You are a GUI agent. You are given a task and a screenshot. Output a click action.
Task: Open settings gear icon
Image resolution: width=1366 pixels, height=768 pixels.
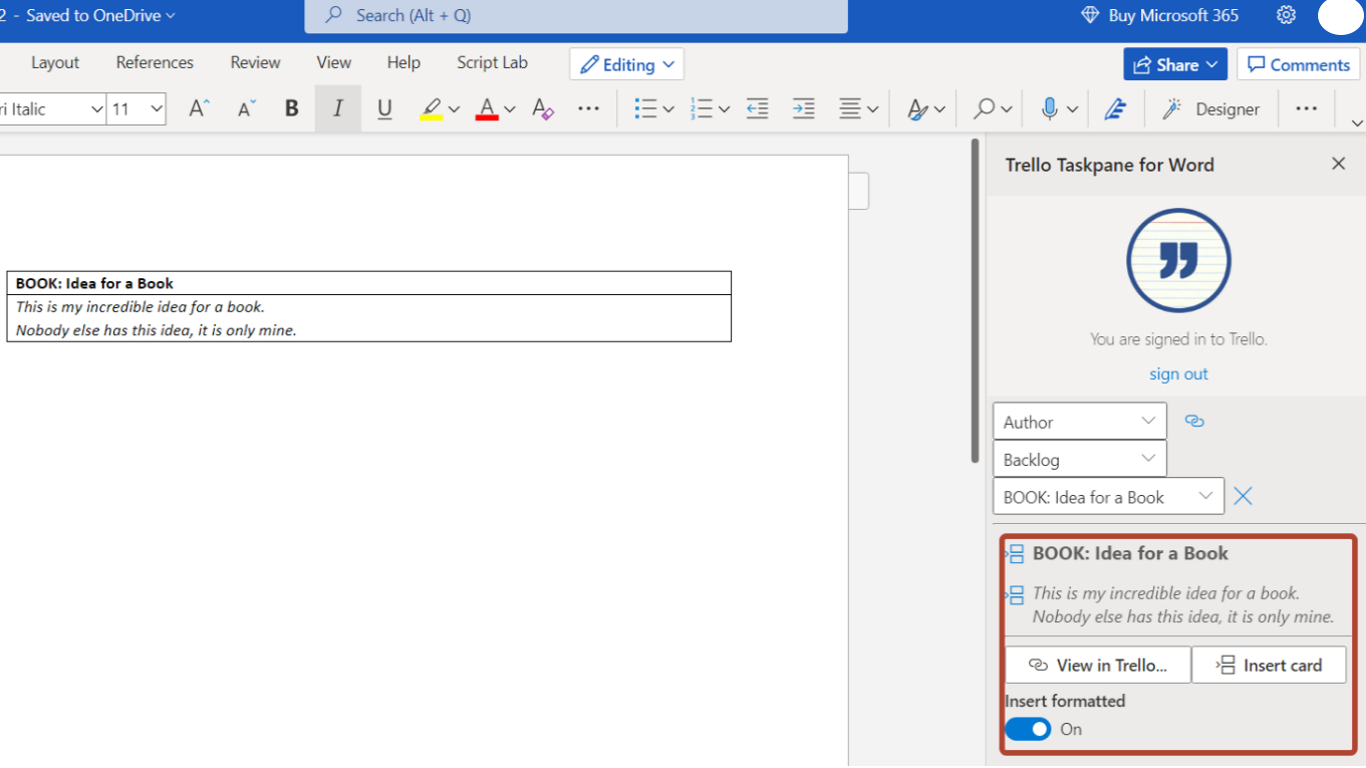click(x=1287, y=15)
